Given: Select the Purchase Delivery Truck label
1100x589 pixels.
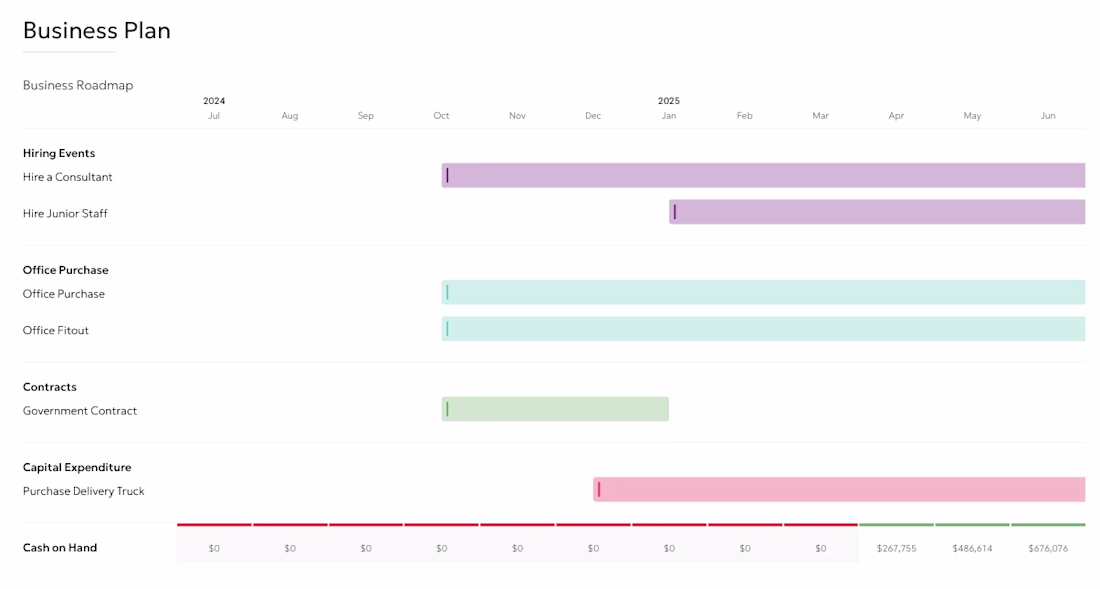Looking at the screenshot, I should coord(83,491).
